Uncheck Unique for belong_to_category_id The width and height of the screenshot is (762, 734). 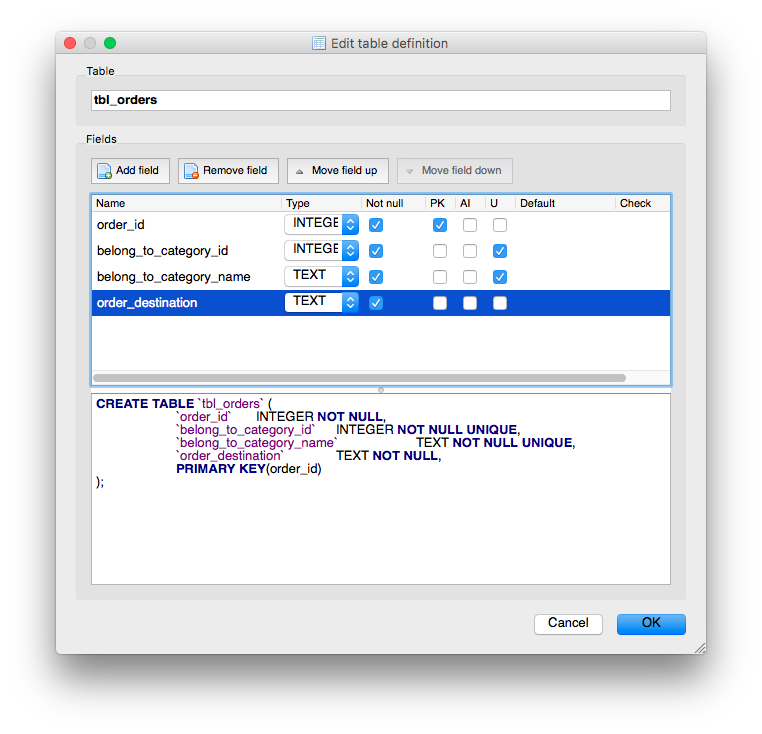pos(500,251)
